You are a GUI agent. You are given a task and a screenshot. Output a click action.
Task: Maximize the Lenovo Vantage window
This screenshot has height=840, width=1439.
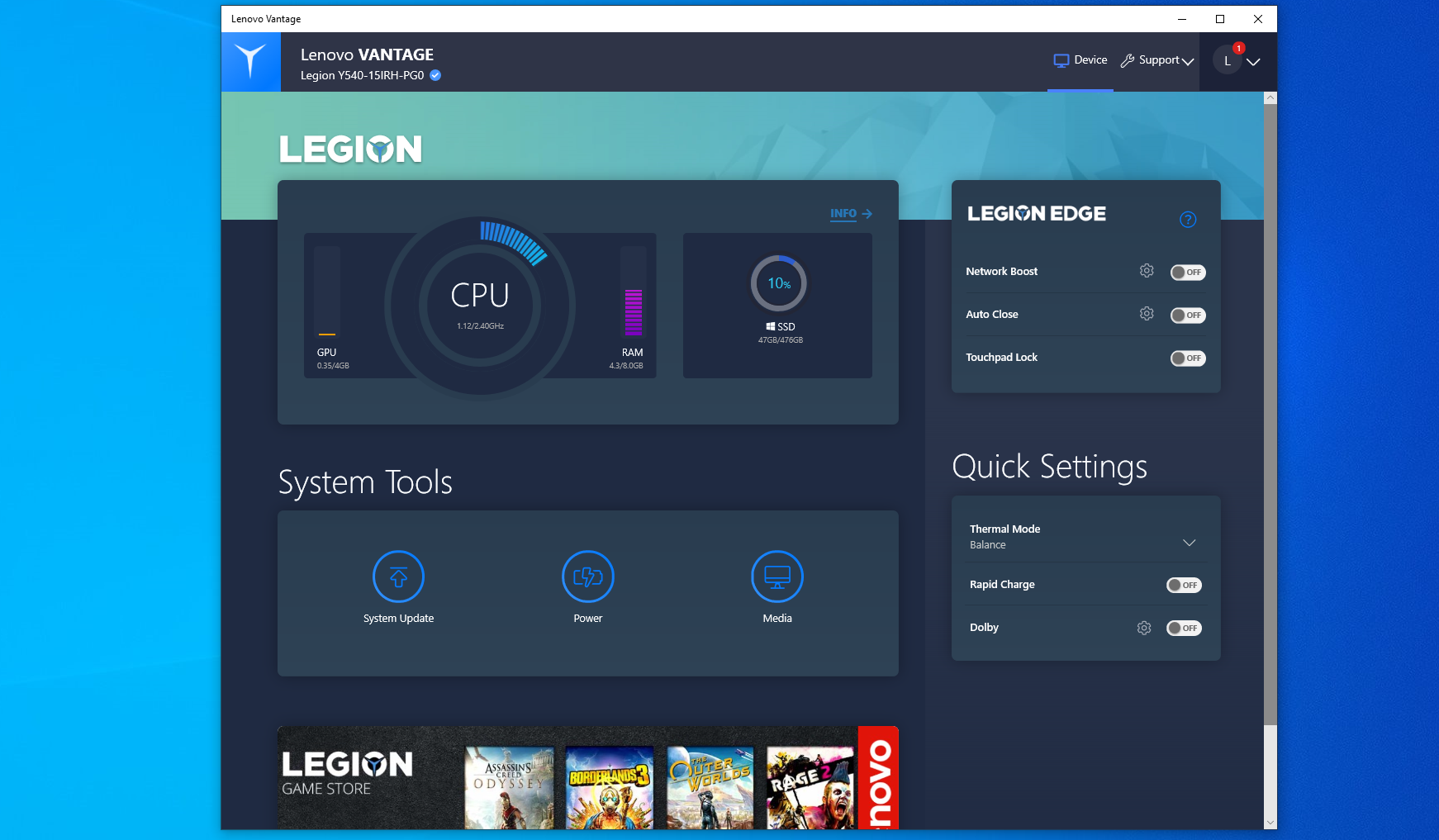pyautogui.click(x=1220, y=19)
